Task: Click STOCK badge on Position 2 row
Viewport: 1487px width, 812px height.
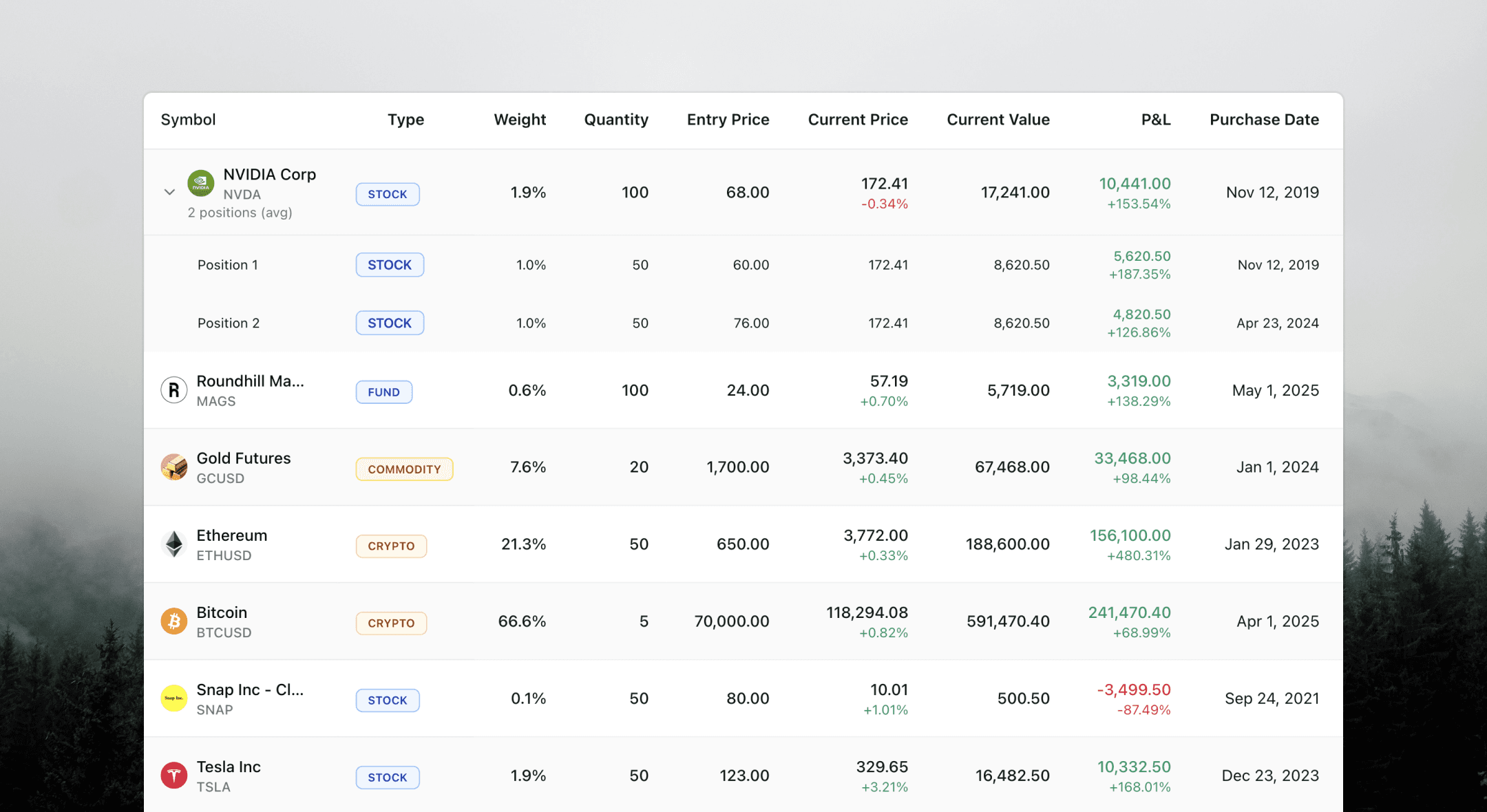Action: 390,323
